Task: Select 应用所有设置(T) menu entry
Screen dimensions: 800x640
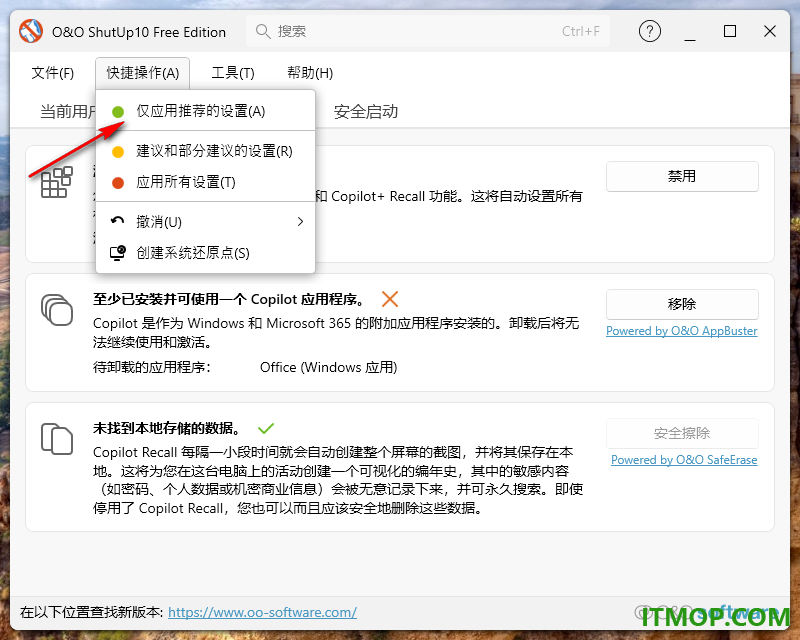Action: pos(205,183)
